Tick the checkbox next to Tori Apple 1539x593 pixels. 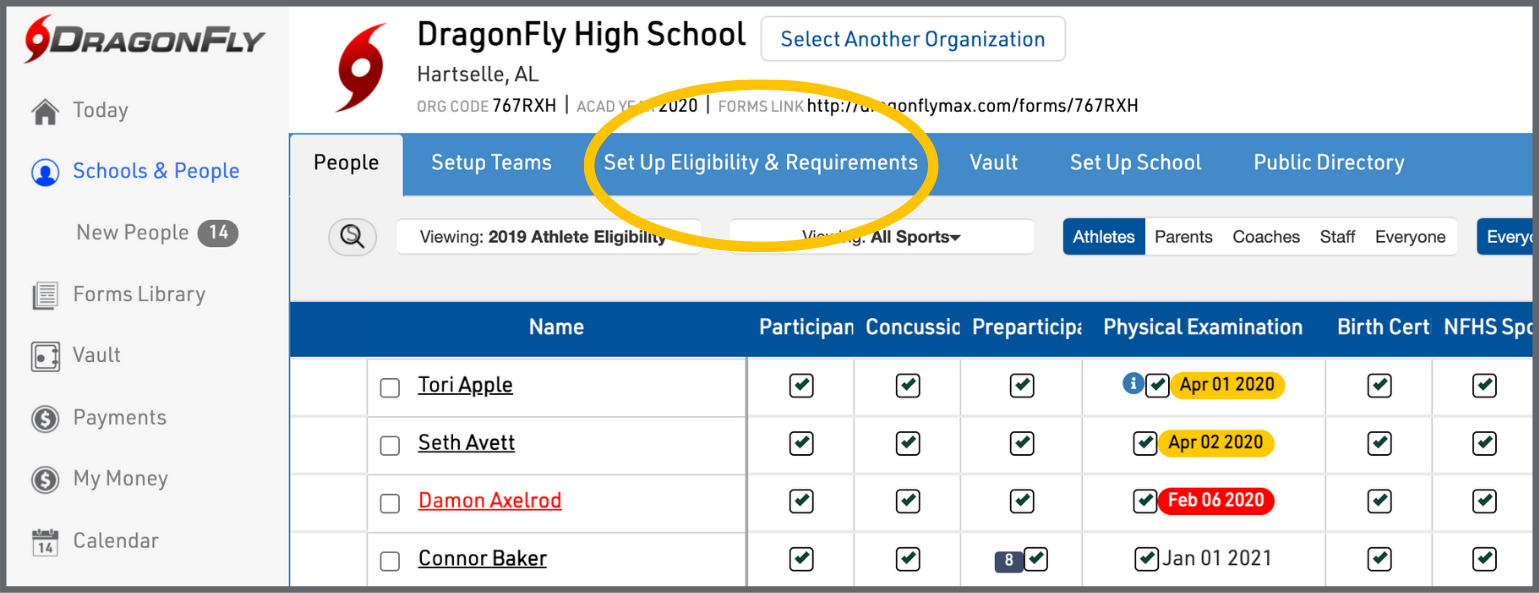click(390, 387)
